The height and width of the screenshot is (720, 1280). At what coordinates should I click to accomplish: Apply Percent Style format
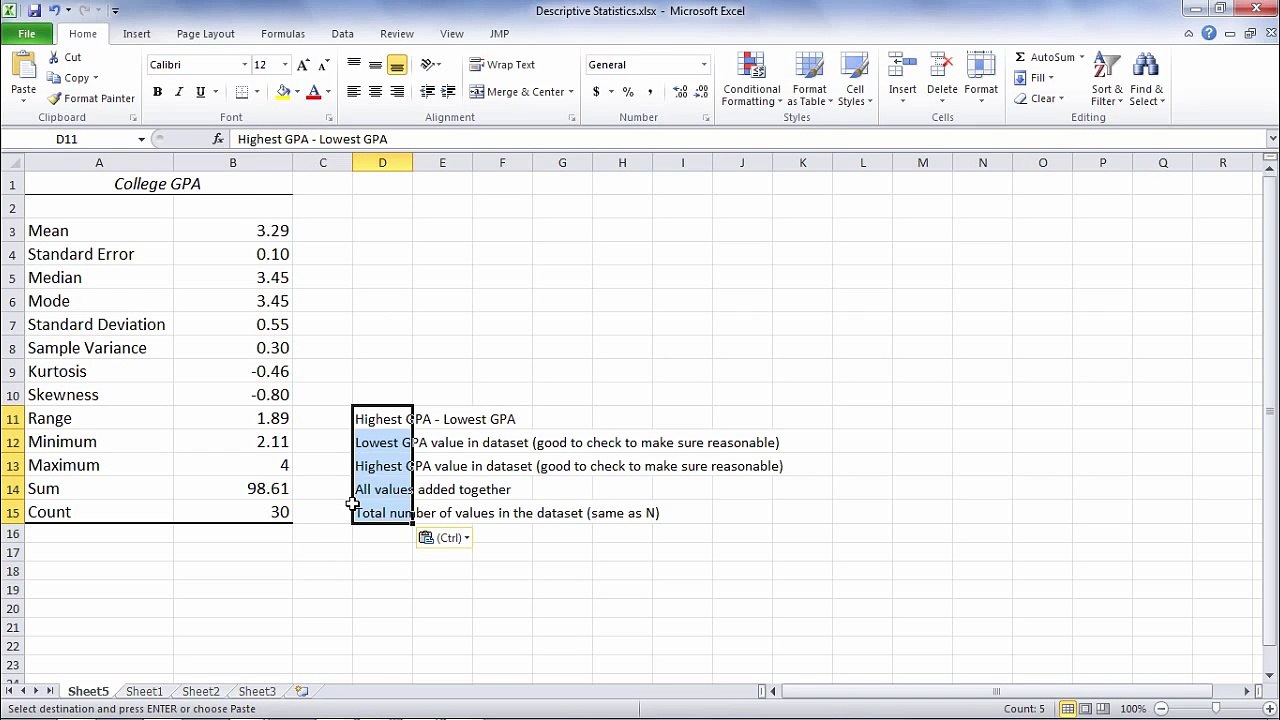(x=628, y=92)
